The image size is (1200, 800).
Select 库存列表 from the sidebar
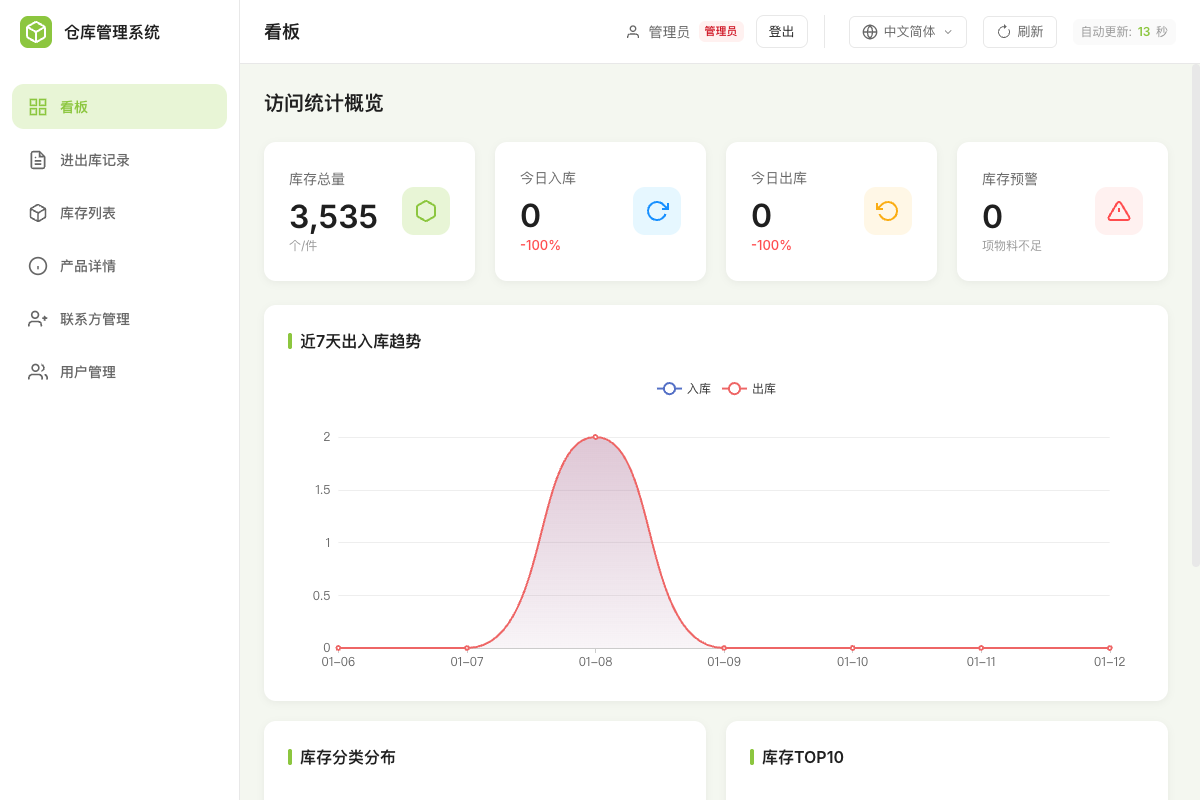[120, 213]
